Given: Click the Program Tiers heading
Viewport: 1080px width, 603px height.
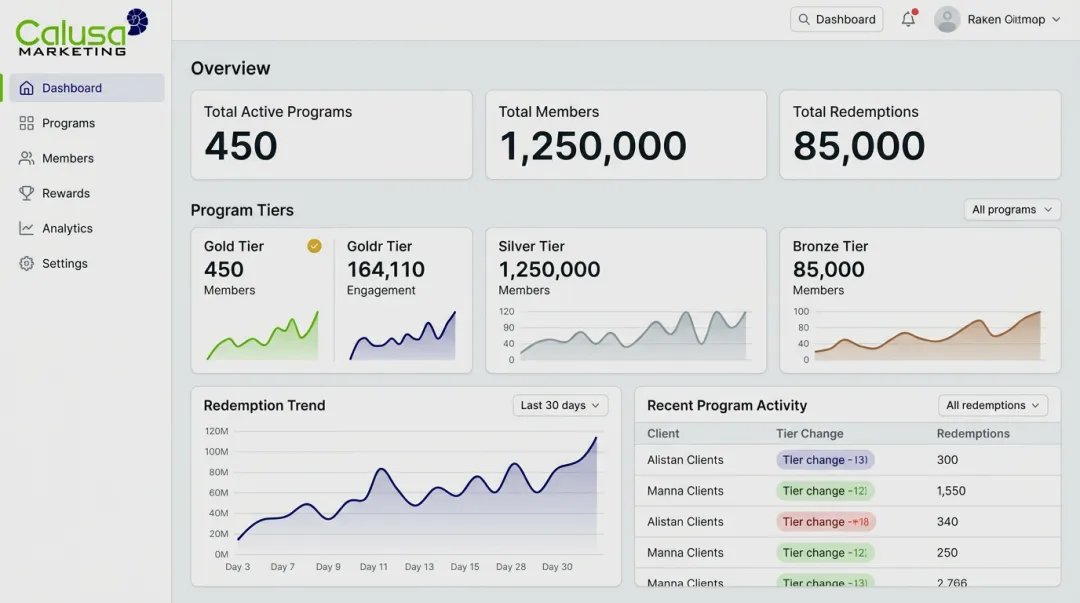Looking at the screenshot, I should 242,210.
